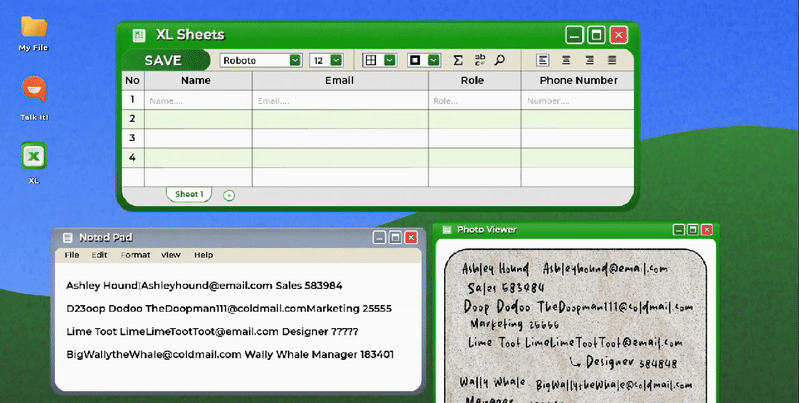The width and height of the screenshot is (799, 403).
Task: Expand the font size 12 dropdown
Action: [x=336, y=60]
